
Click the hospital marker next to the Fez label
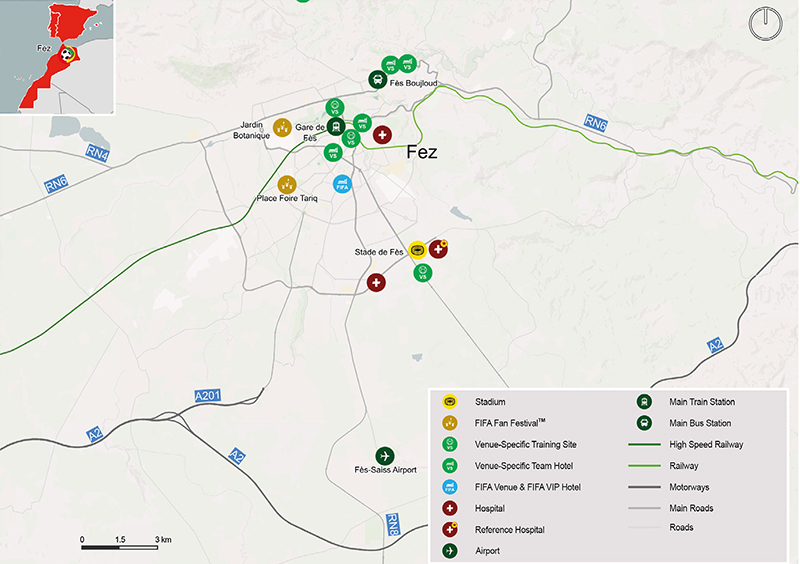coord(382,135)
